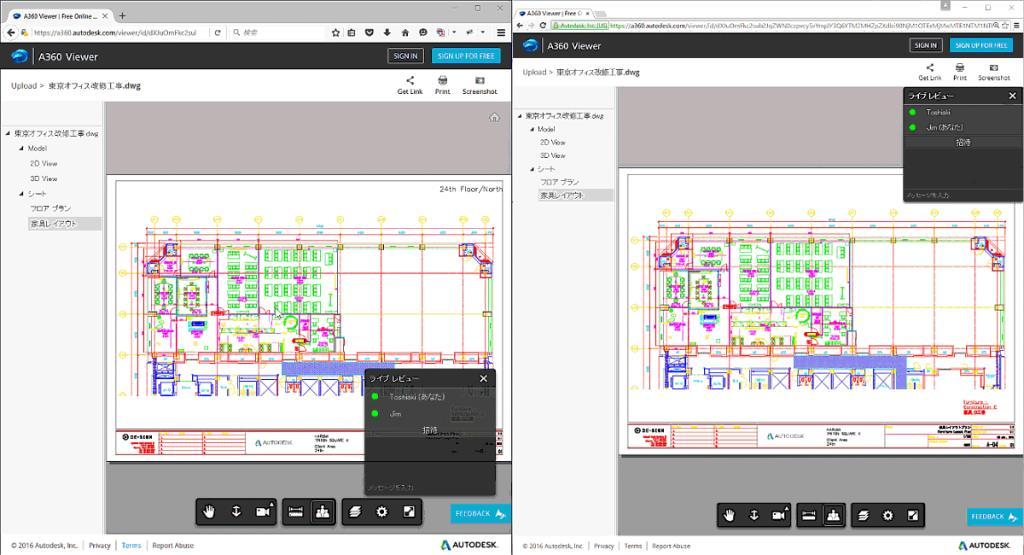1024x555 pixels.
Task: Click SIGN IN in left window
Action: pos(406,56)
